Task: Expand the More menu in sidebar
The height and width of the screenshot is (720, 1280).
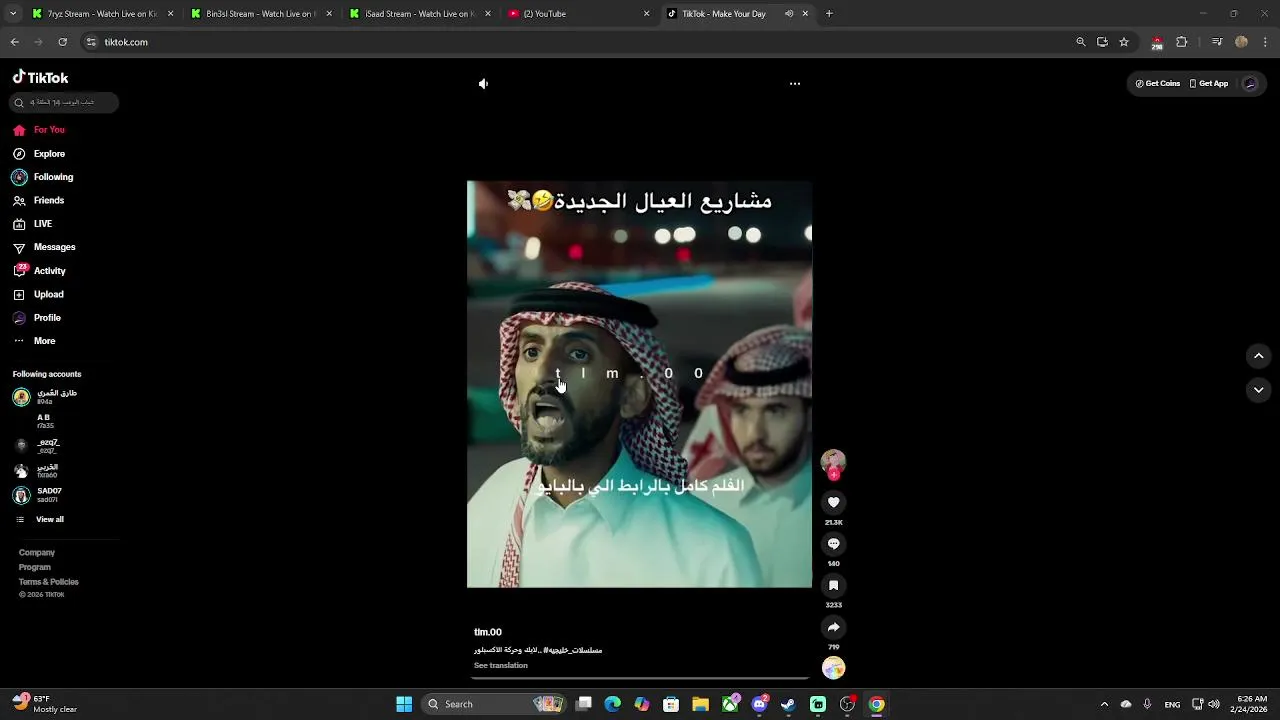Action: point(35,341)
